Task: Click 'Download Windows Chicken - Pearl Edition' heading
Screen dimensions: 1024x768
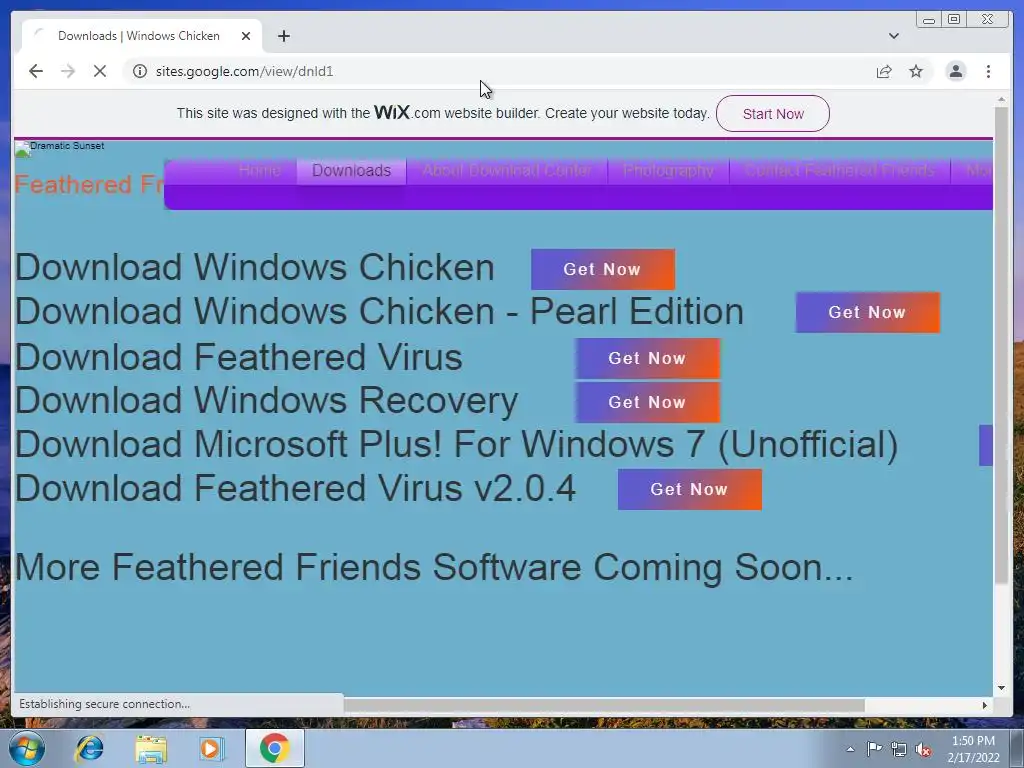Action: coord(379,312)
